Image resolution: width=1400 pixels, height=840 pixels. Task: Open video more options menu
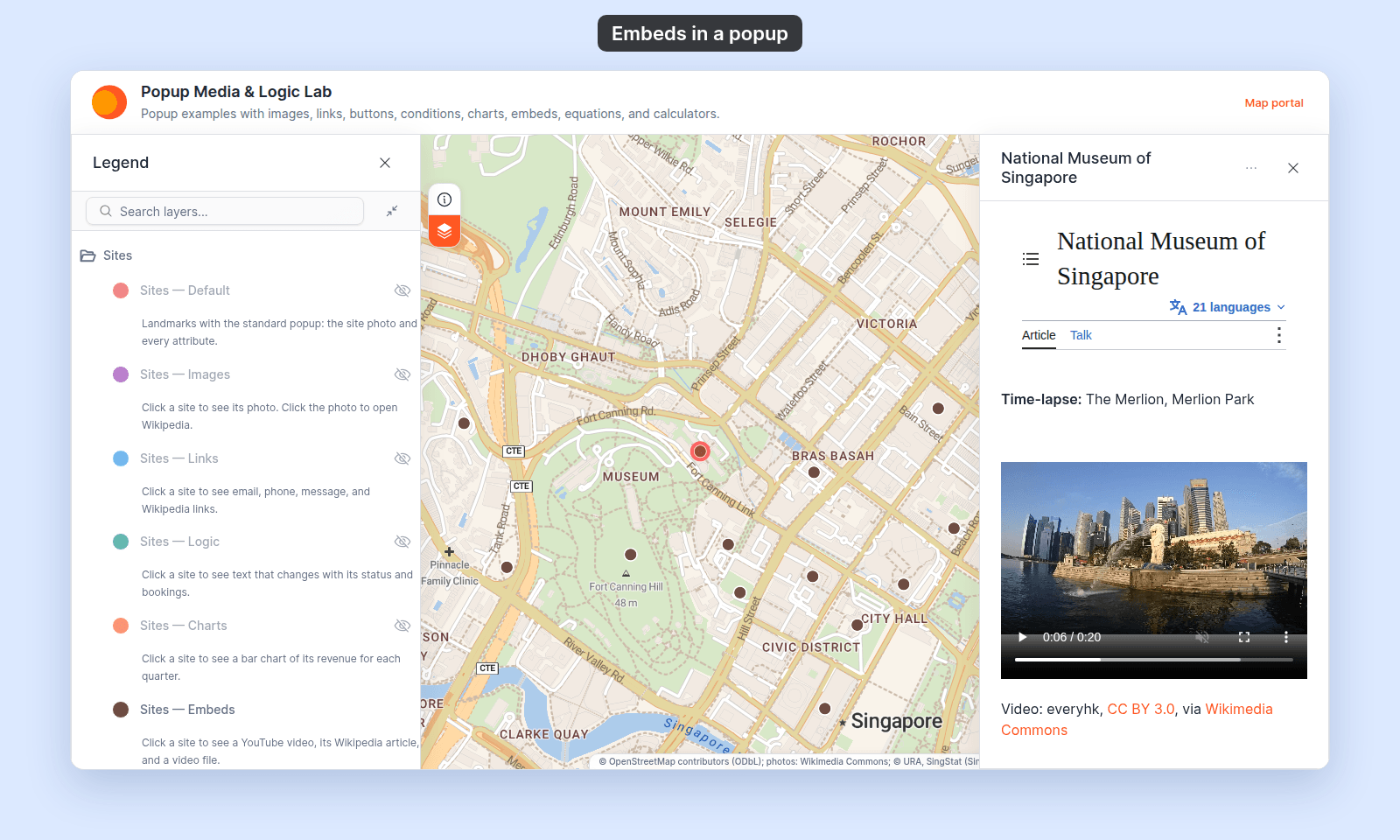tap(1286, 637)
